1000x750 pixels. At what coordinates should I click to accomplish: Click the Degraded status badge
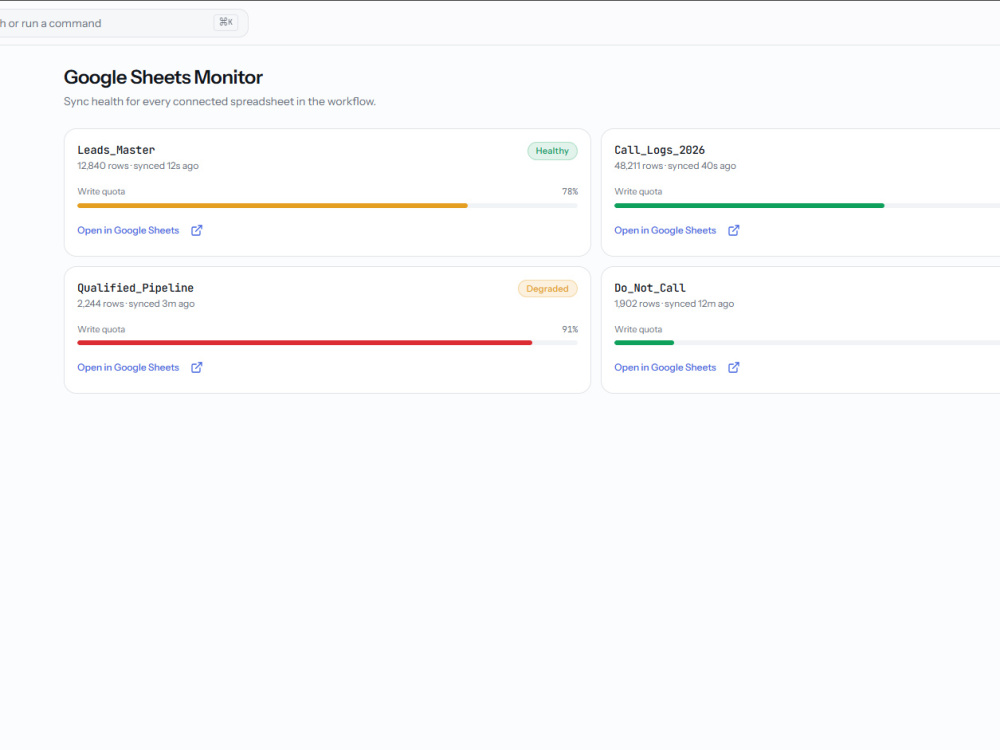point(547,288)
